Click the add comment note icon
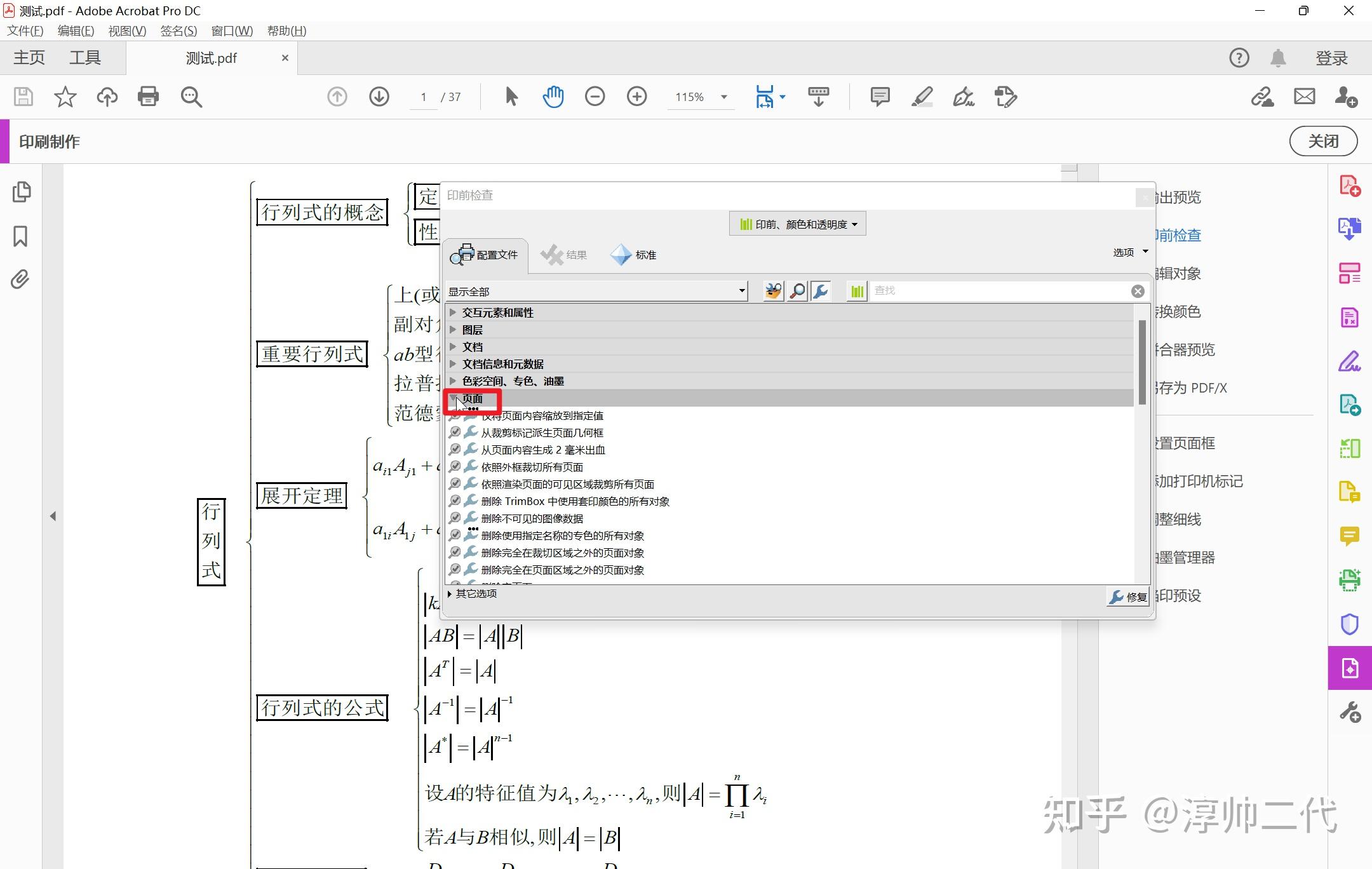1372x869 pixels. pos(880,97)
